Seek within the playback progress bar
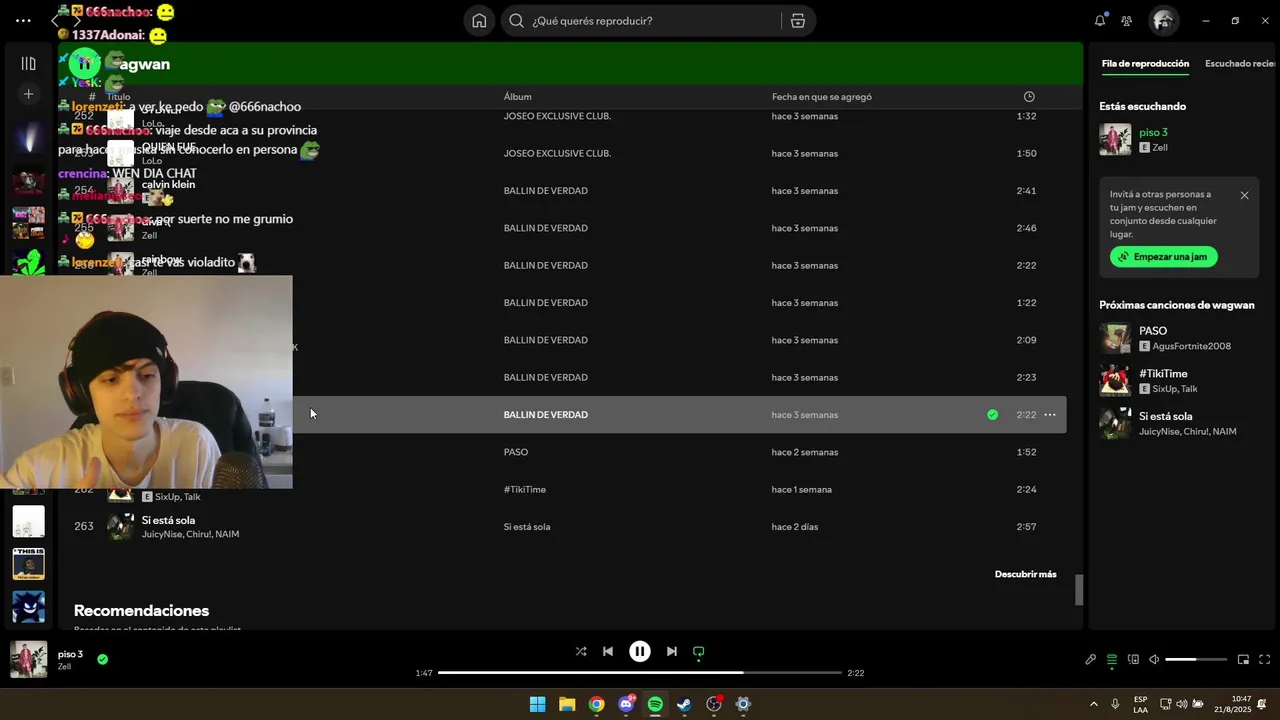1280x720 pixels. (640, 673)
